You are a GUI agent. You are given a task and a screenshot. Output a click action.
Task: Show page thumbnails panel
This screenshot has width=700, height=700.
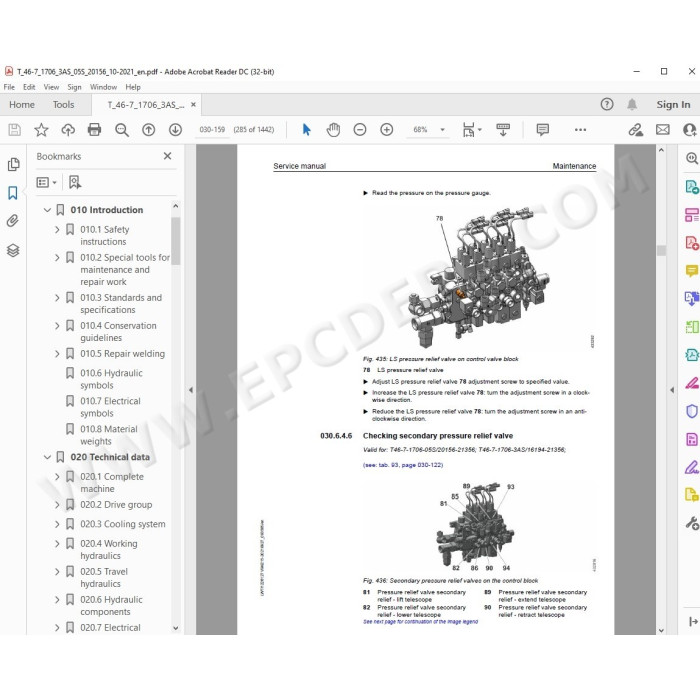[13, 164]
